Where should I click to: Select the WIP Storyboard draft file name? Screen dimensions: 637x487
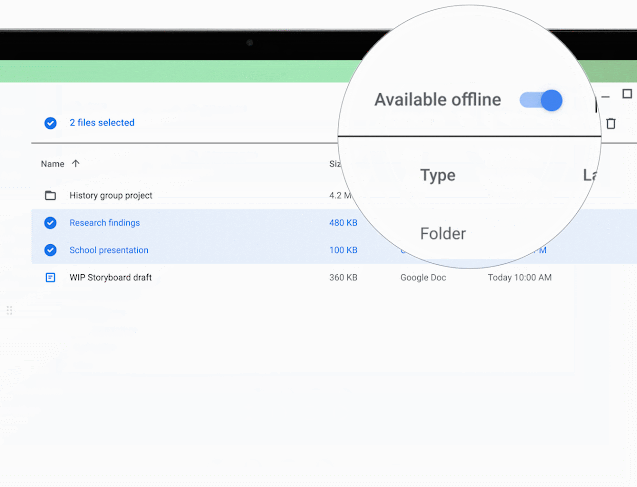click(110, 277)
